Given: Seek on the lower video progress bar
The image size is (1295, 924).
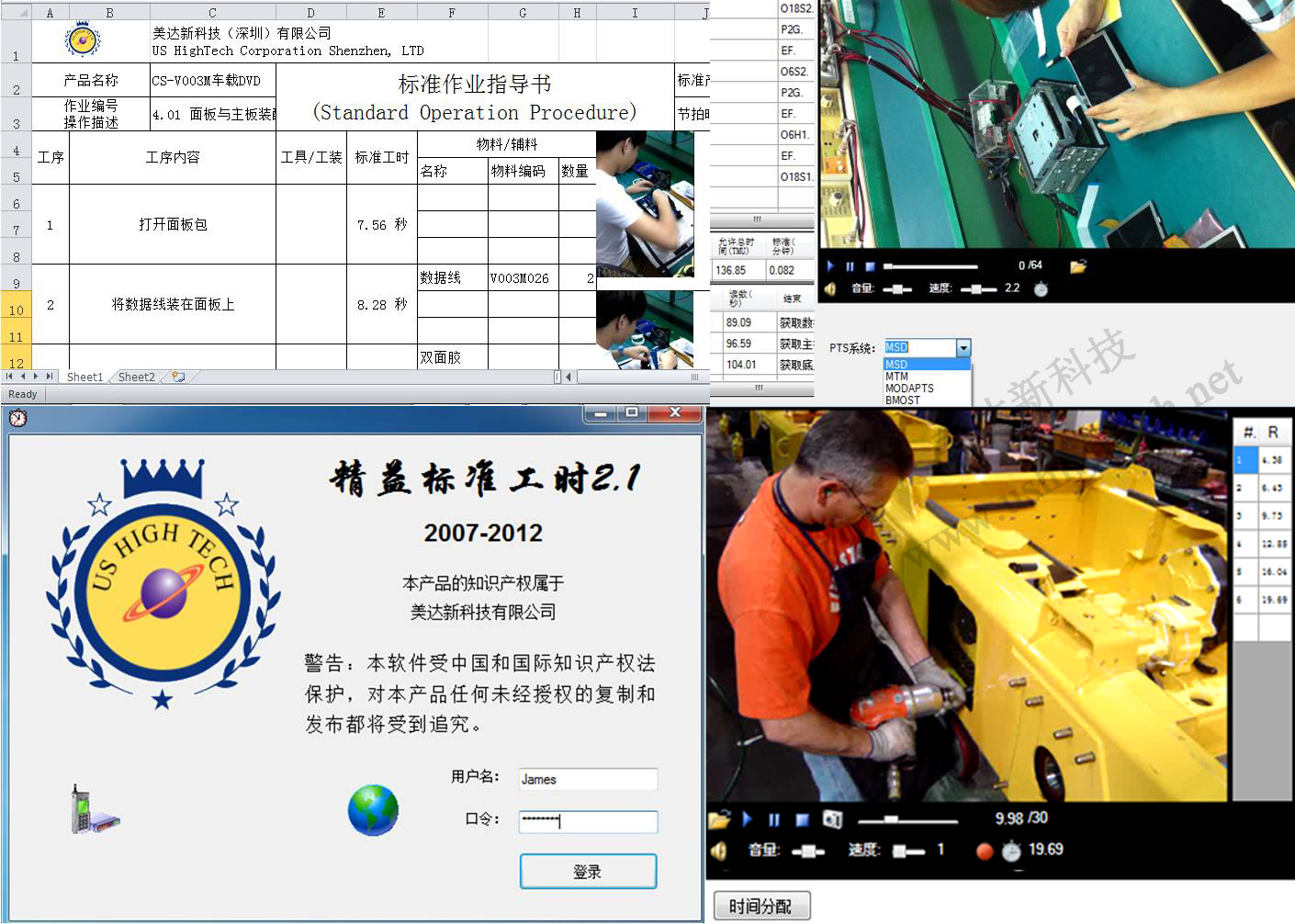Looking at the screenshot, I should [x=907, y=819].
